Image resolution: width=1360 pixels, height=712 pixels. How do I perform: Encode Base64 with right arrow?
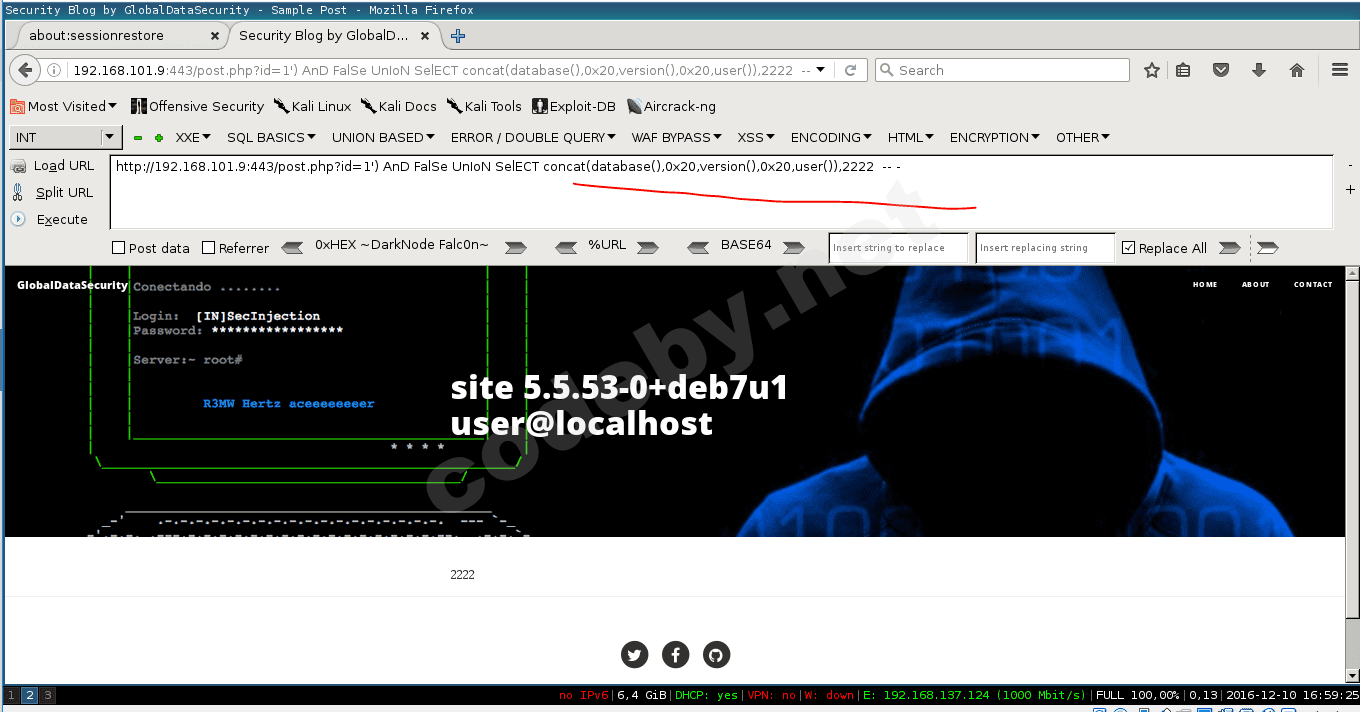pos(794,247)
